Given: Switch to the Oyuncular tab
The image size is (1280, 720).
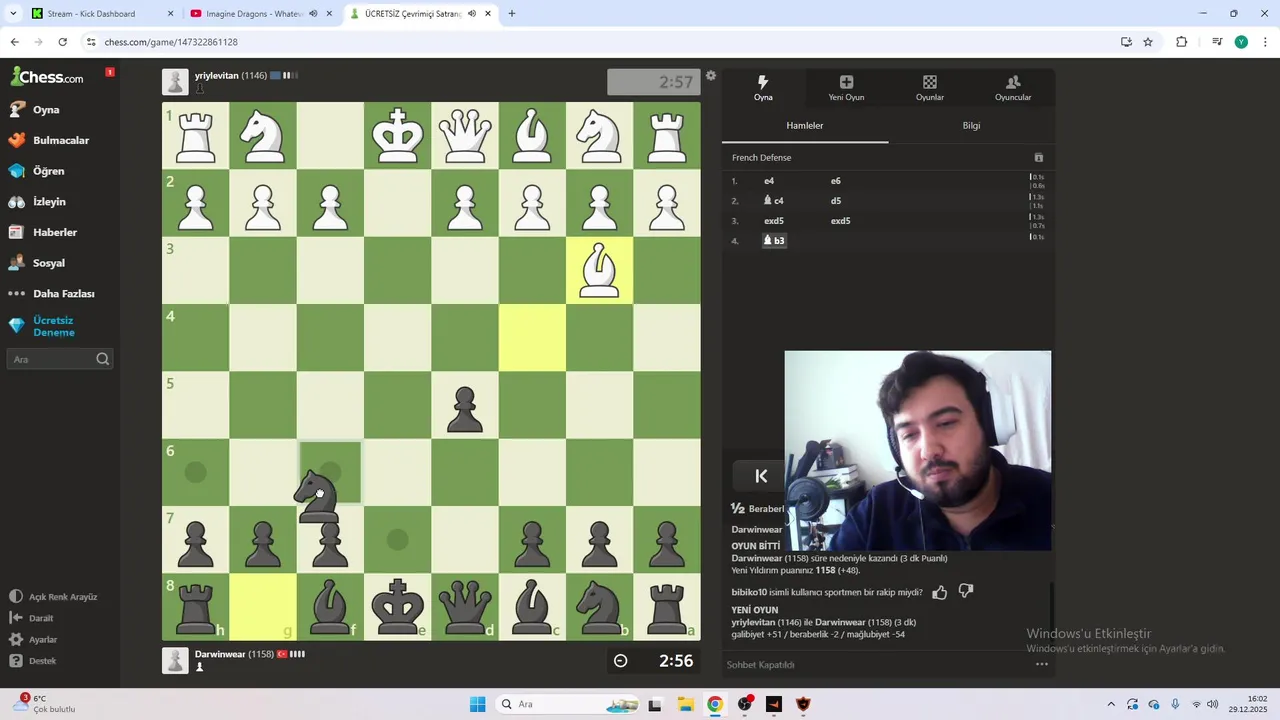Looking at the screenshot, I should tap(1013, 88).
